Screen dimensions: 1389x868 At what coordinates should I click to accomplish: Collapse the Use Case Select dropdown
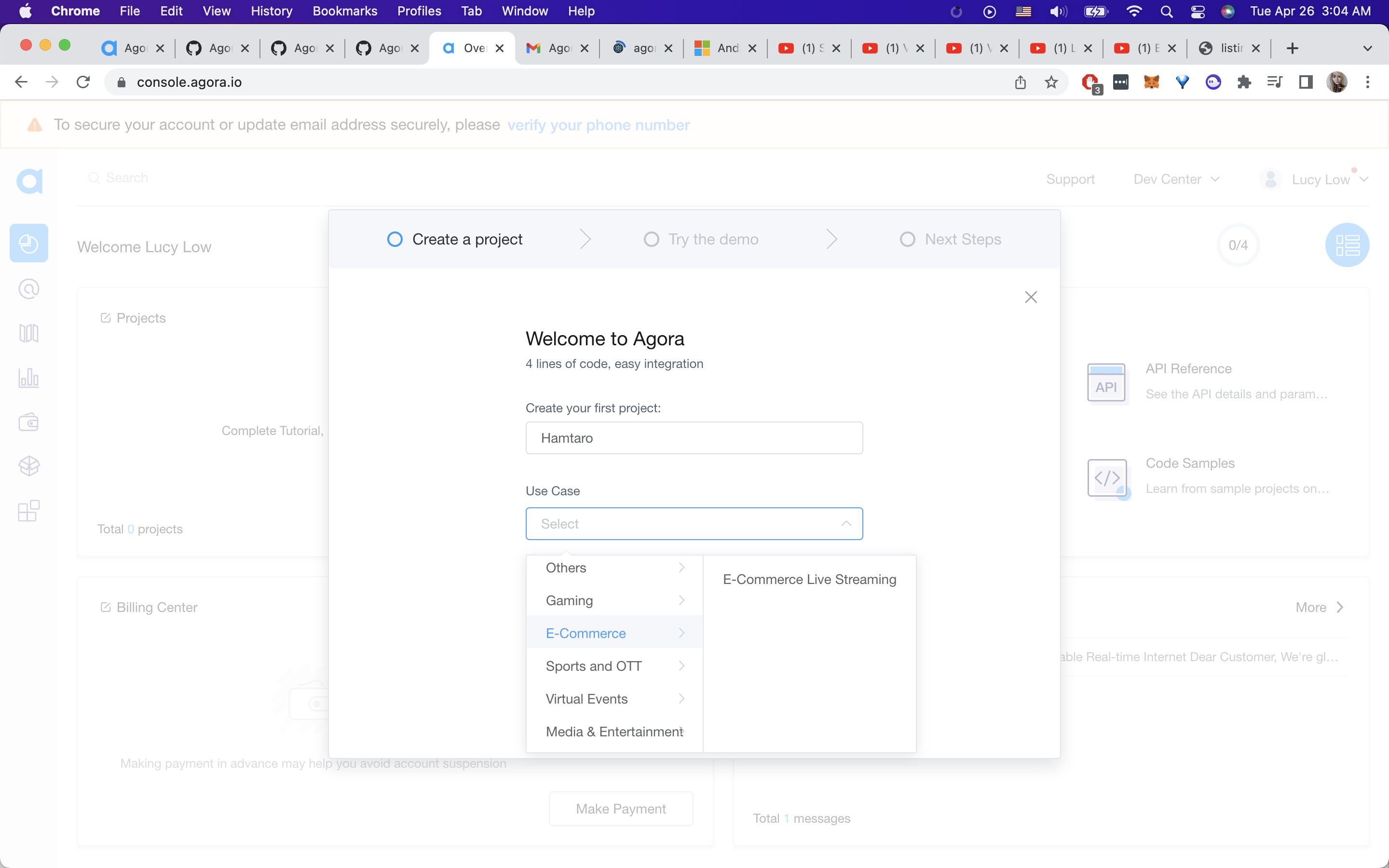[694, 524]
